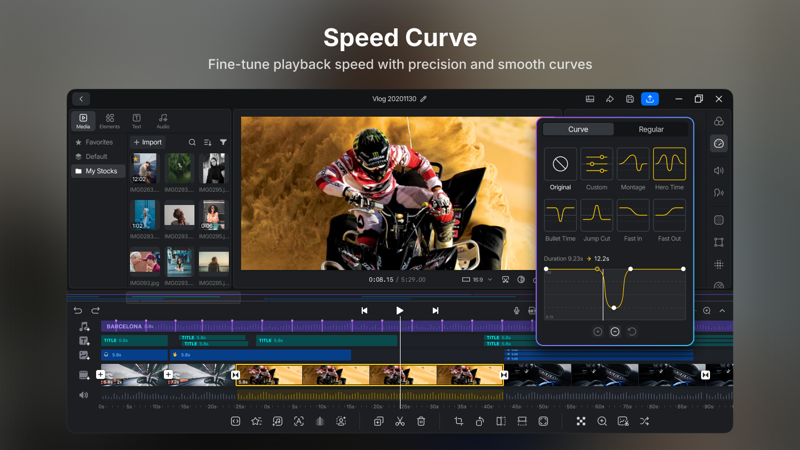Click the blue export button
This screenshot has height=450, width=800.
coord(649,99)
